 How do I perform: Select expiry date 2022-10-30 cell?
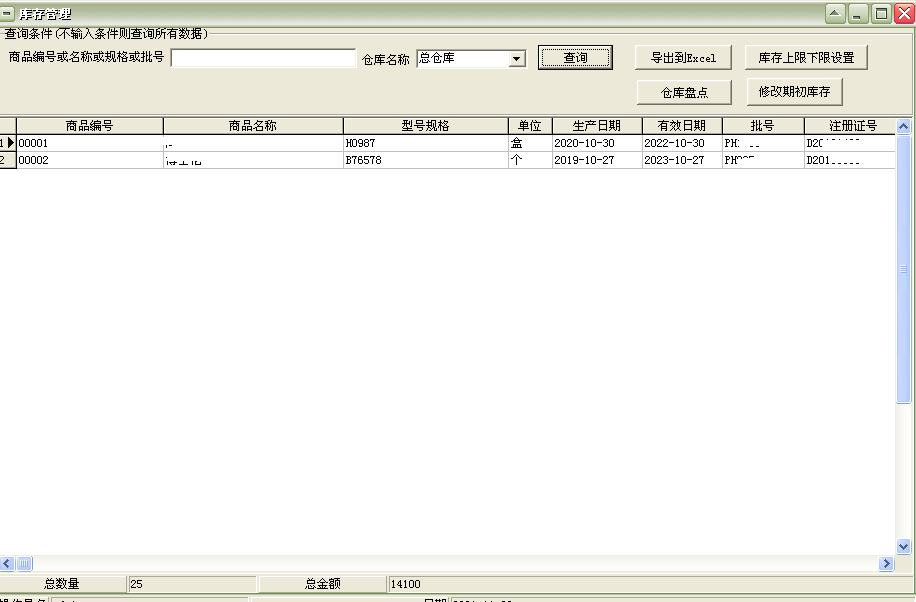point(682,143)
